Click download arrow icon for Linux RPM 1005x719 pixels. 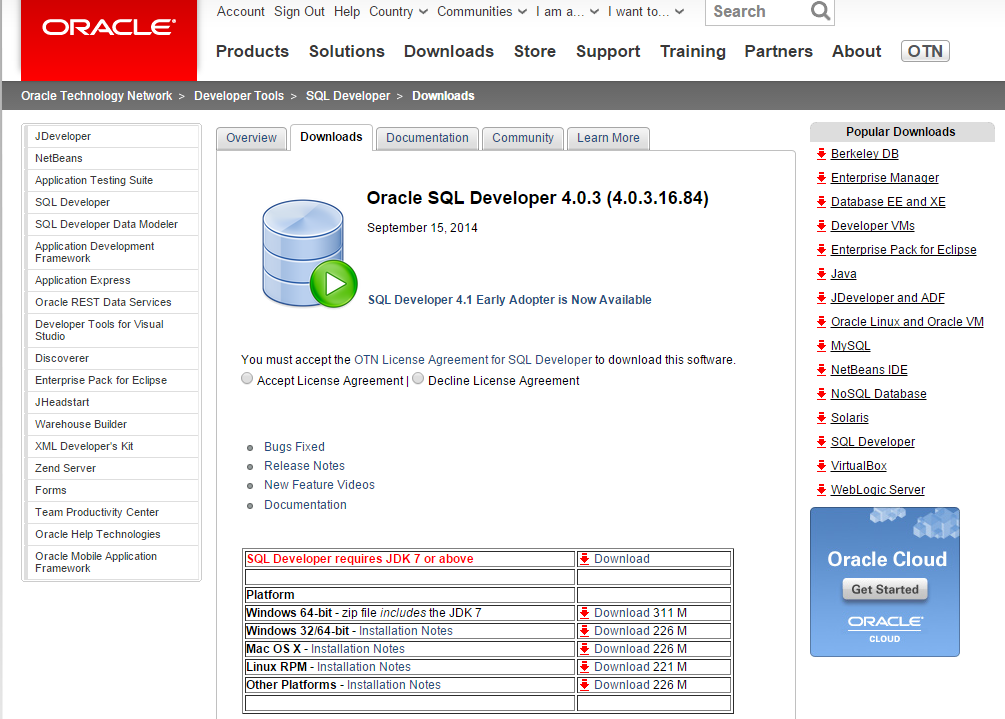click(585, 667)
